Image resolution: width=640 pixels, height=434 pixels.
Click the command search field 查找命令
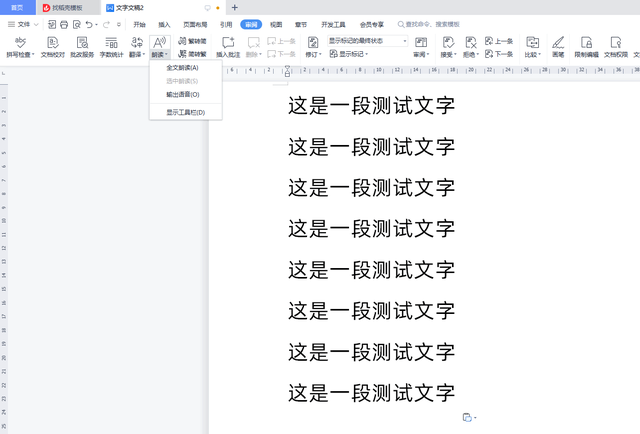429,24
